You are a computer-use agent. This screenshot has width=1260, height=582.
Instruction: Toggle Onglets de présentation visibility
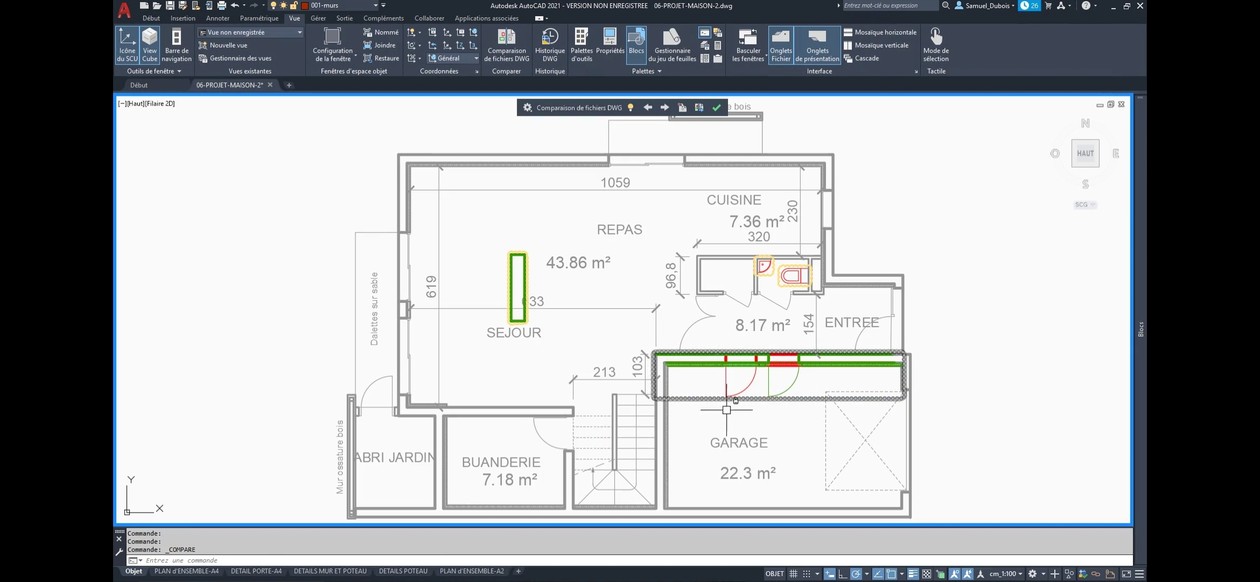pos(817,45)
